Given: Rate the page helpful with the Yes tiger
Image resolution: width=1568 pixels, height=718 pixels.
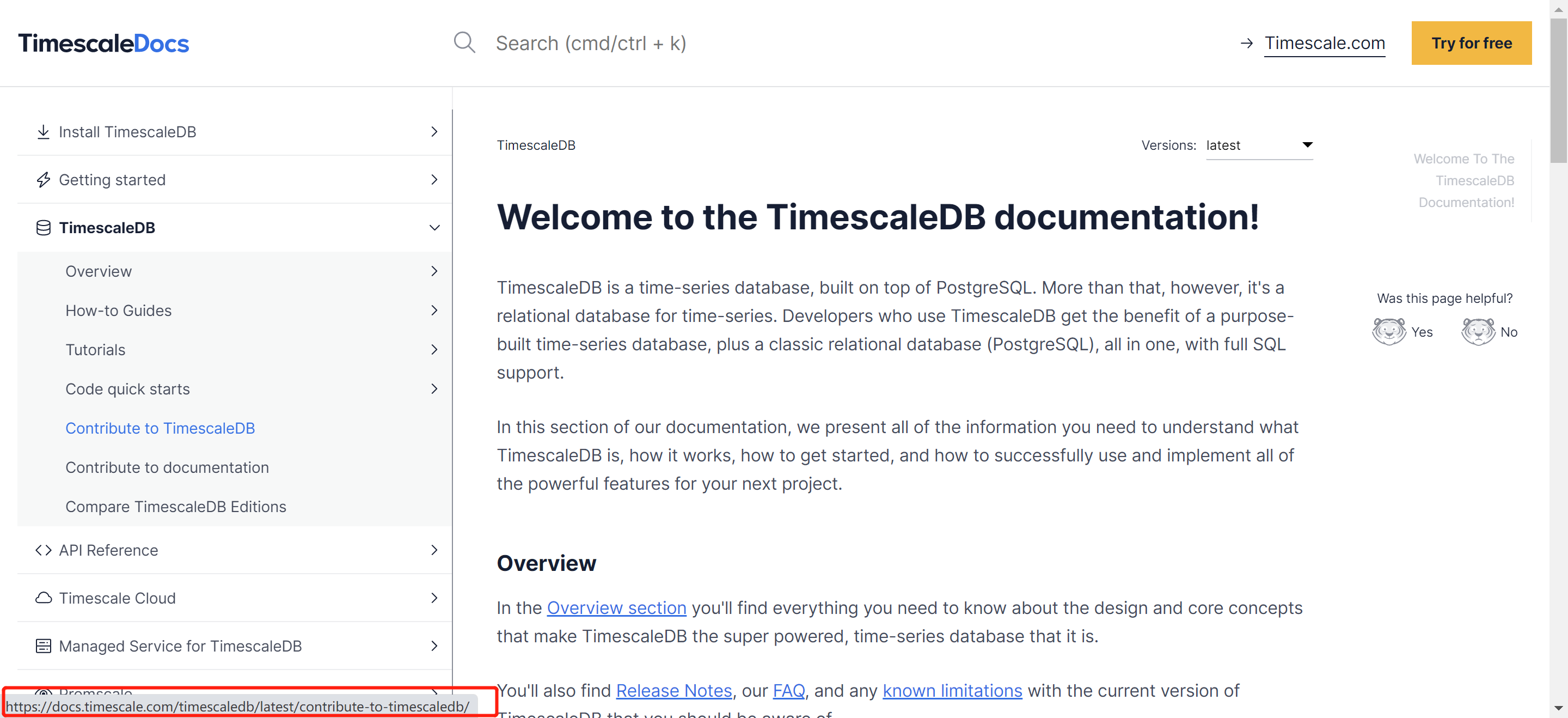Looking at the screenshot, I should click(x=1389, y=331).
